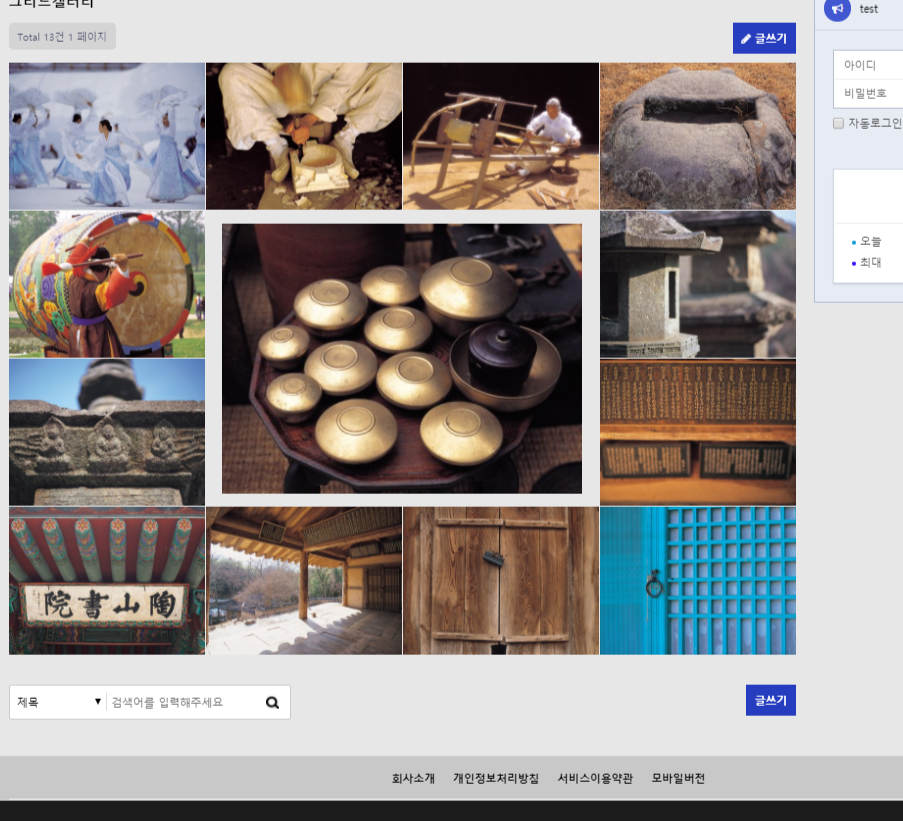Click the megaphone icon beside test
This screenshot has height=821, width=903.
point(837,9)
